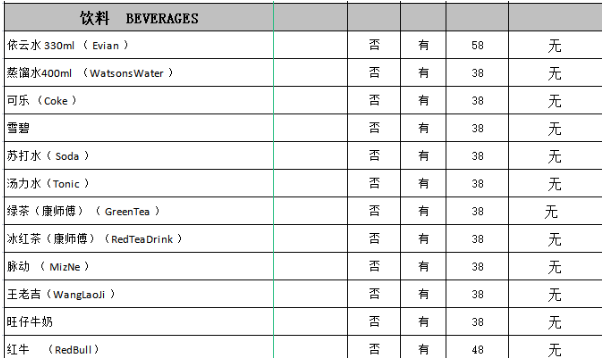The image size is (603, 363).
Task: Click the 苏打水 (Soda) cell
Action: (139, 156)
